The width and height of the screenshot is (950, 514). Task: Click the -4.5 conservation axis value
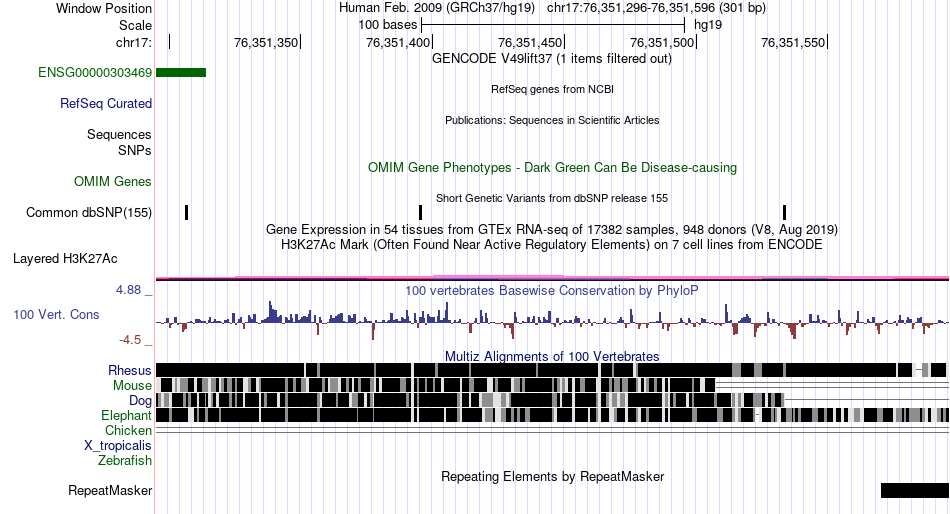130,340
